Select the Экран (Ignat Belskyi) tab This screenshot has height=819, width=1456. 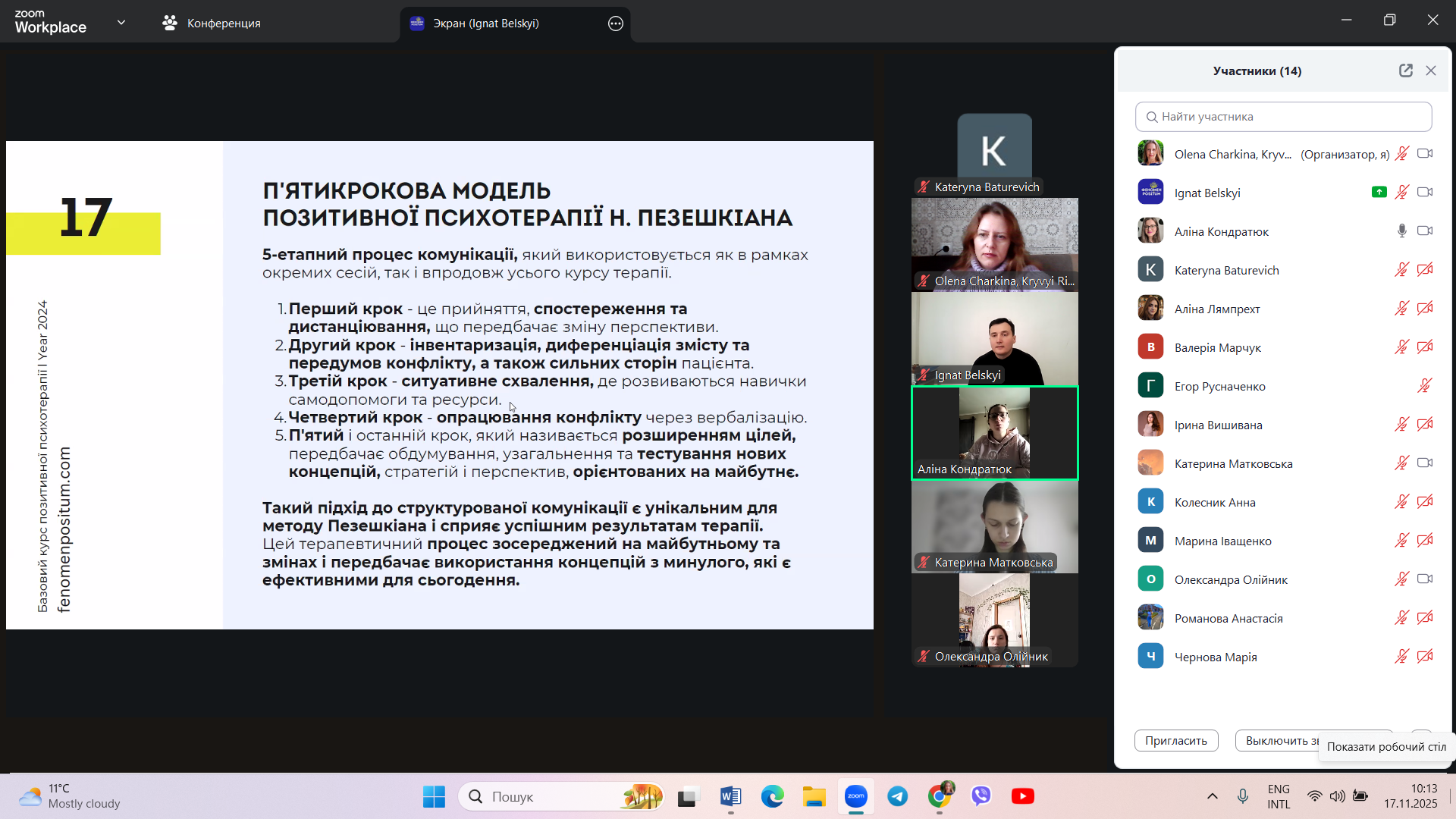point(485,24)
